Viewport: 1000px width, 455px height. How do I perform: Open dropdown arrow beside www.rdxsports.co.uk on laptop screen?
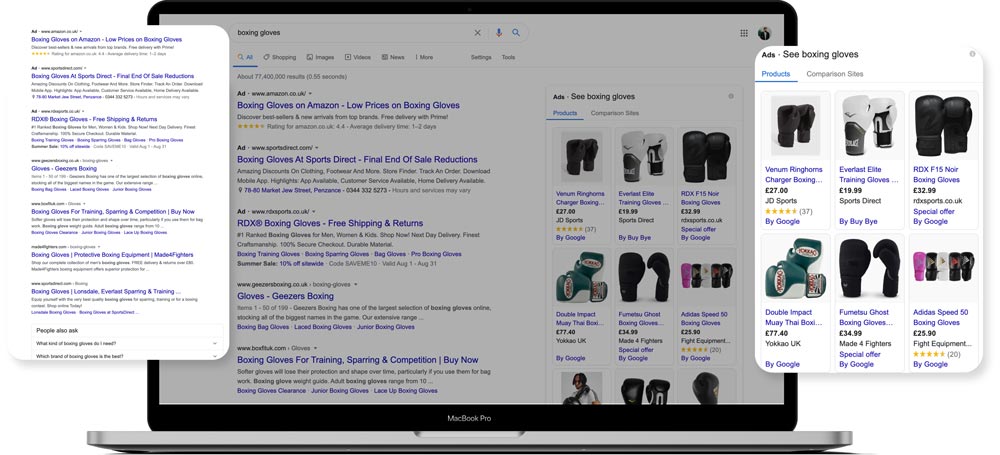point(314,212)
